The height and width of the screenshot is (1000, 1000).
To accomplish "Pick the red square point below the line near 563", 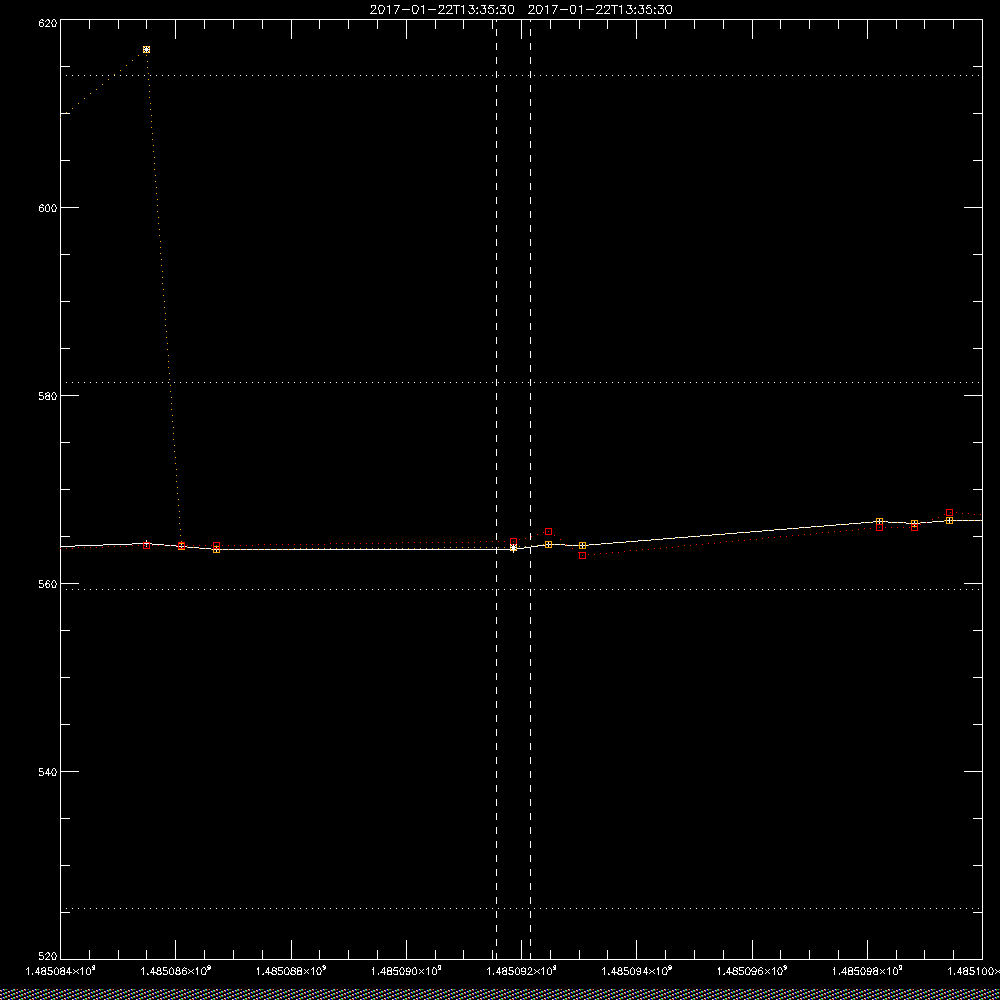I will tap(582, 555).
